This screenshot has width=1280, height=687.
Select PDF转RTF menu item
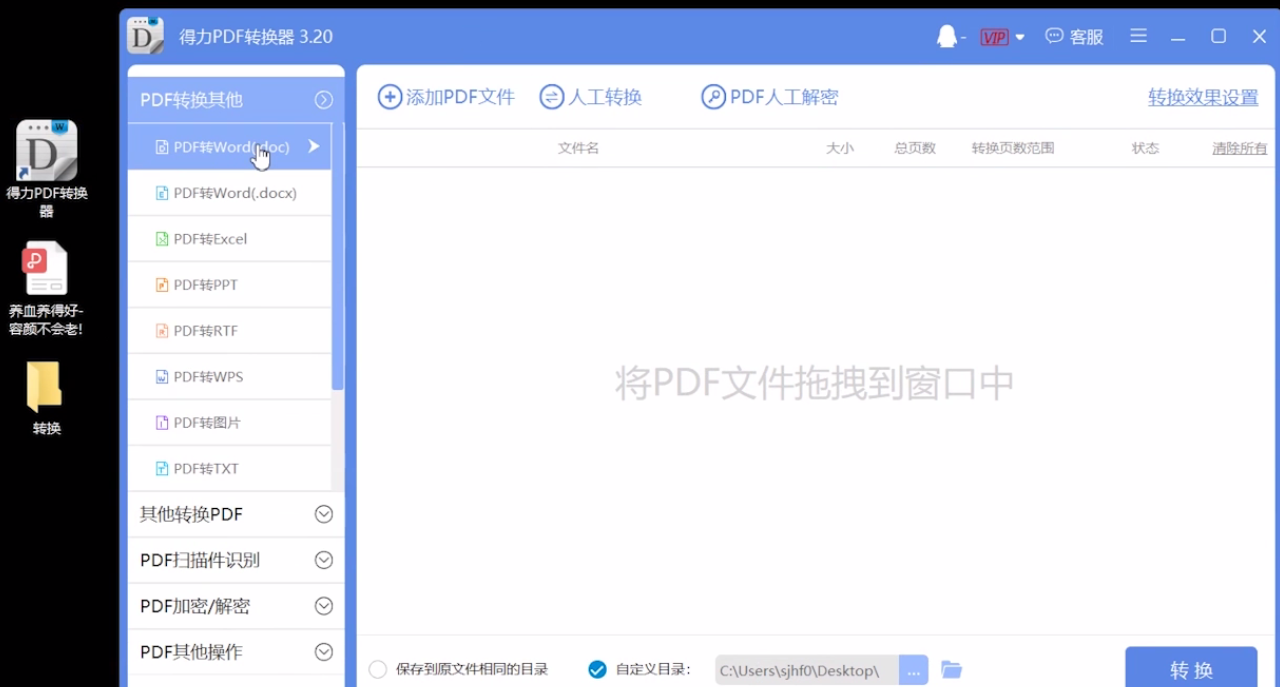[230, 331]
